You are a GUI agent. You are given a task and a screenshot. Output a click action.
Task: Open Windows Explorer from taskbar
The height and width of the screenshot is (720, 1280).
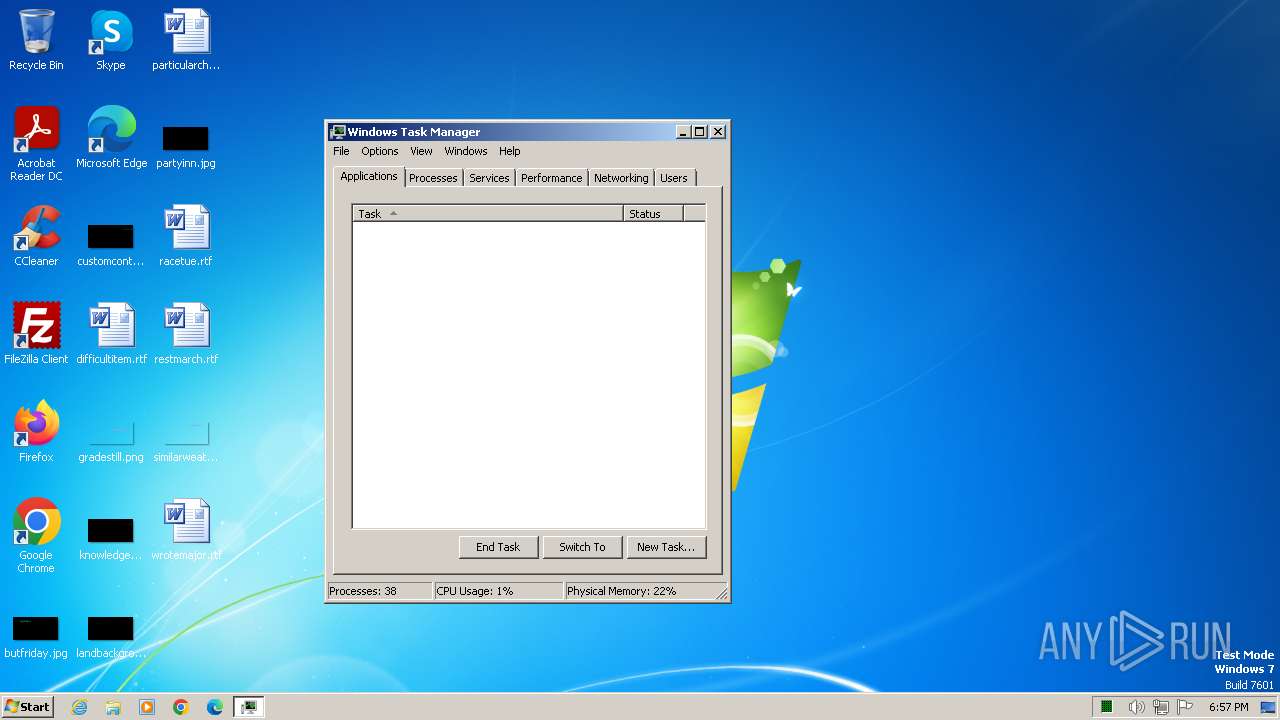point(113,707)
